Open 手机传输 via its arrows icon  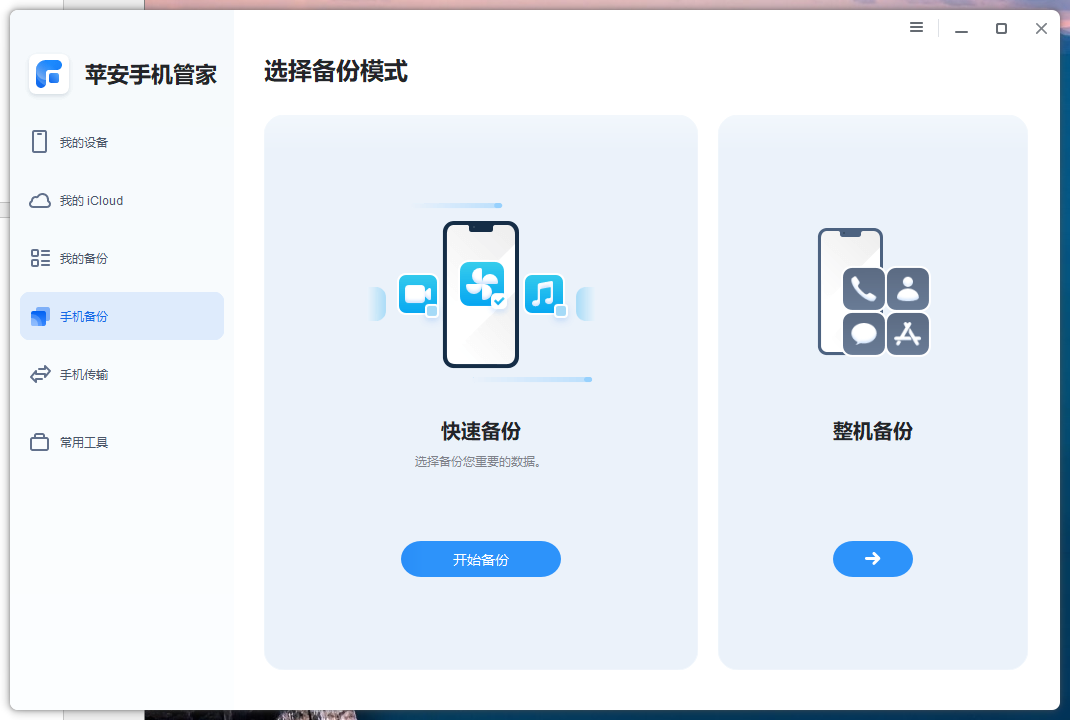tap(40, 374)
